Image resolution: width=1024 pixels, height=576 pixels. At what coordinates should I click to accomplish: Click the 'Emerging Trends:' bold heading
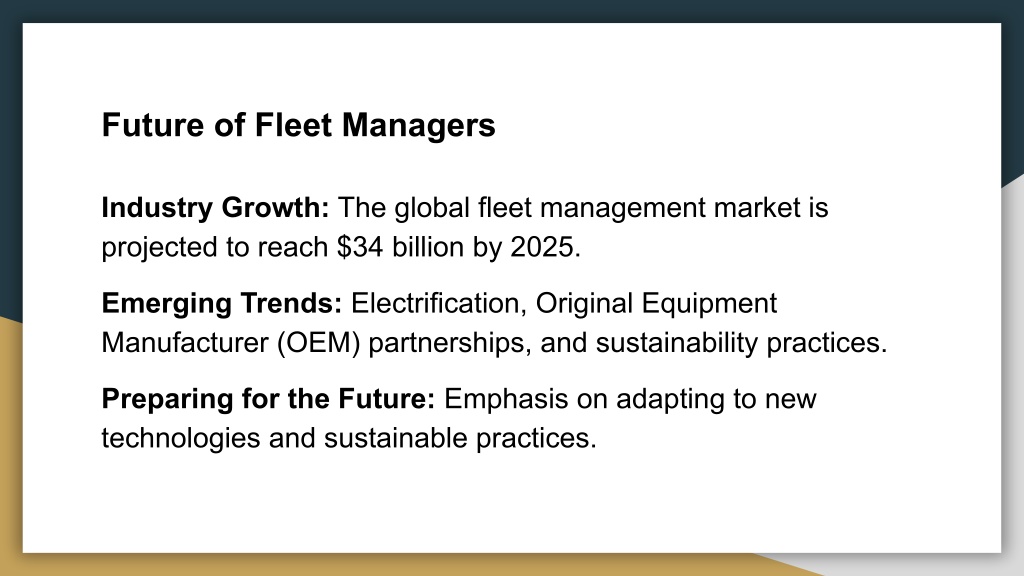(x=221, y=303)
